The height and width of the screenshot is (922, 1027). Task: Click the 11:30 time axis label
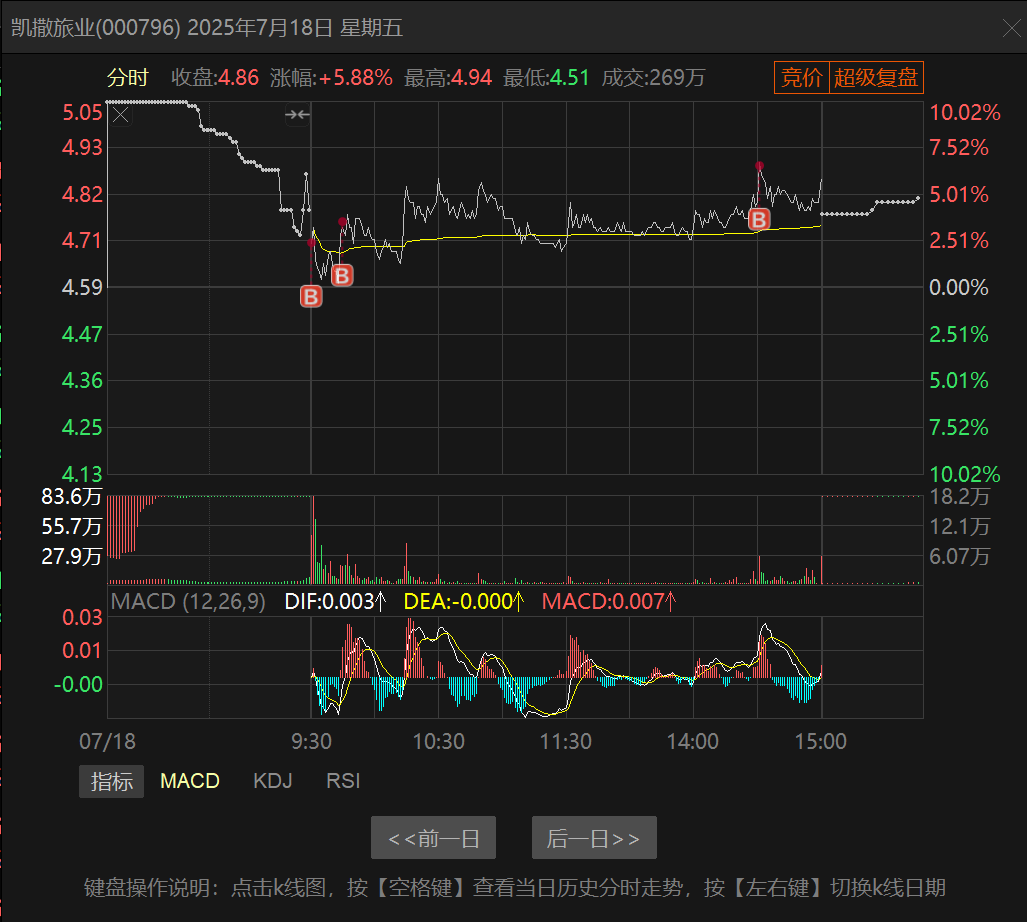pos(566,741)
